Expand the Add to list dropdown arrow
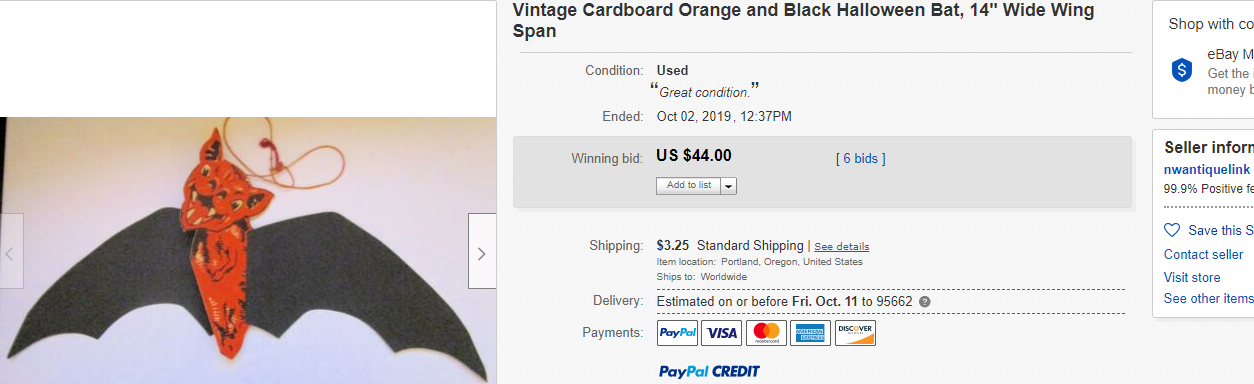 click(x=728, y=186)
